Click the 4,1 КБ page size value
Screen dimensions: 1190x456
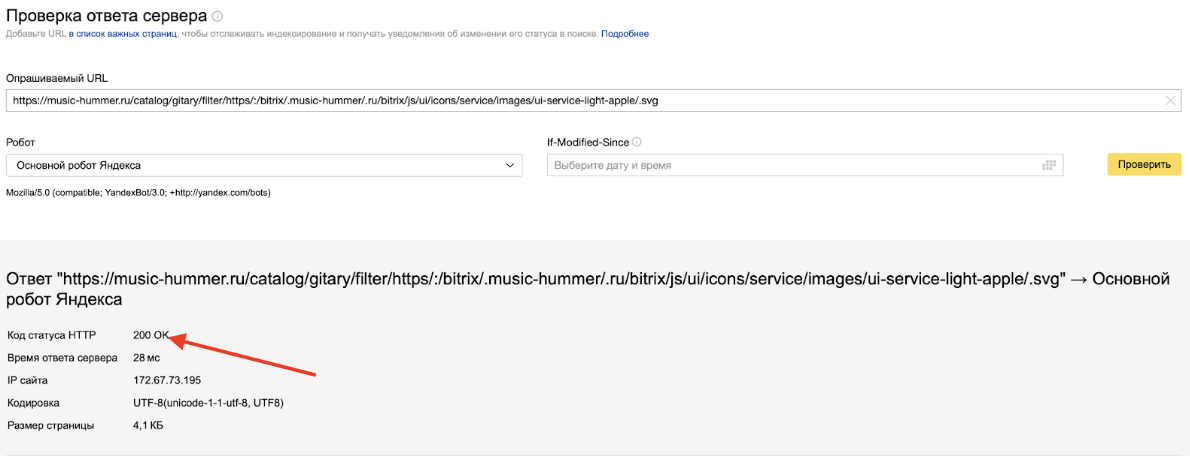148,426
